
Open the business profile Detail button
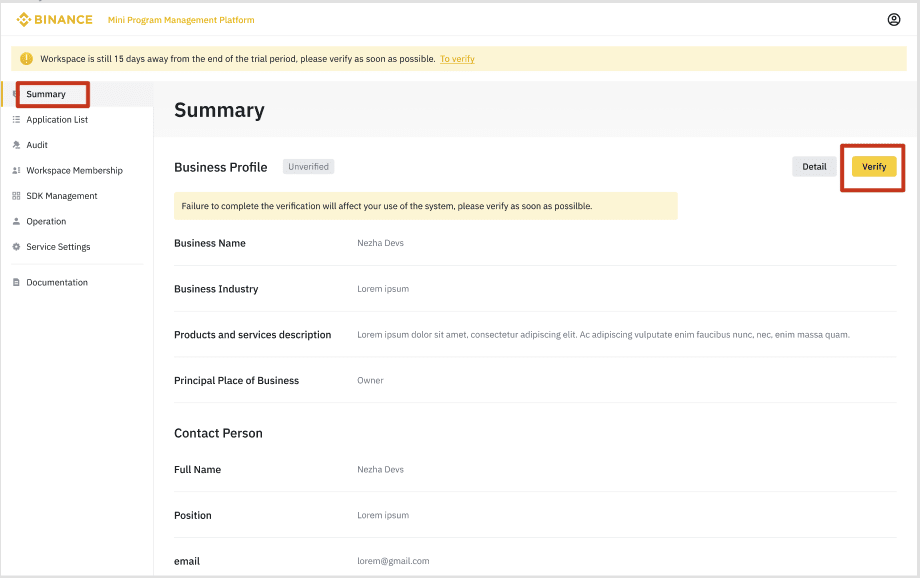(x=814, y=167)
